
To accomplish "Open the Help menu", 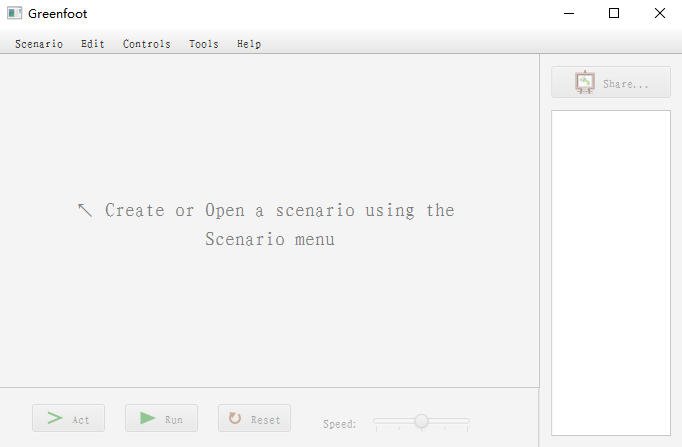I will click(249, 44).
